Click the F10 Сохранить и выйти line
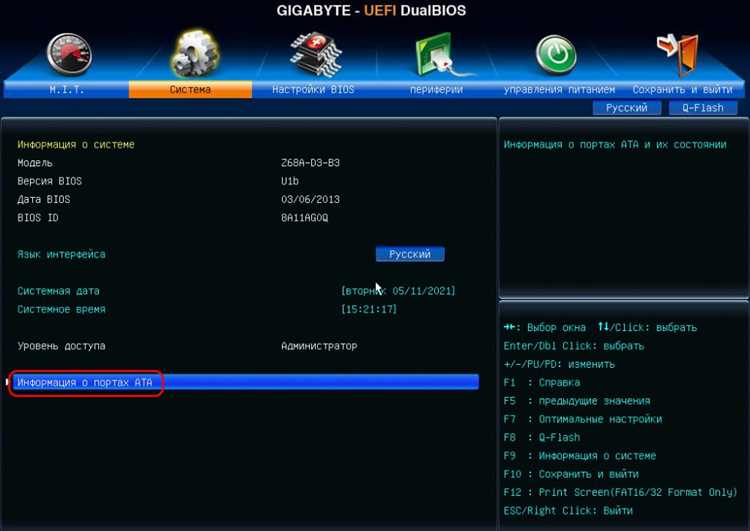Image resolution: width=750 pixels, height=531 pixels. 571,474
